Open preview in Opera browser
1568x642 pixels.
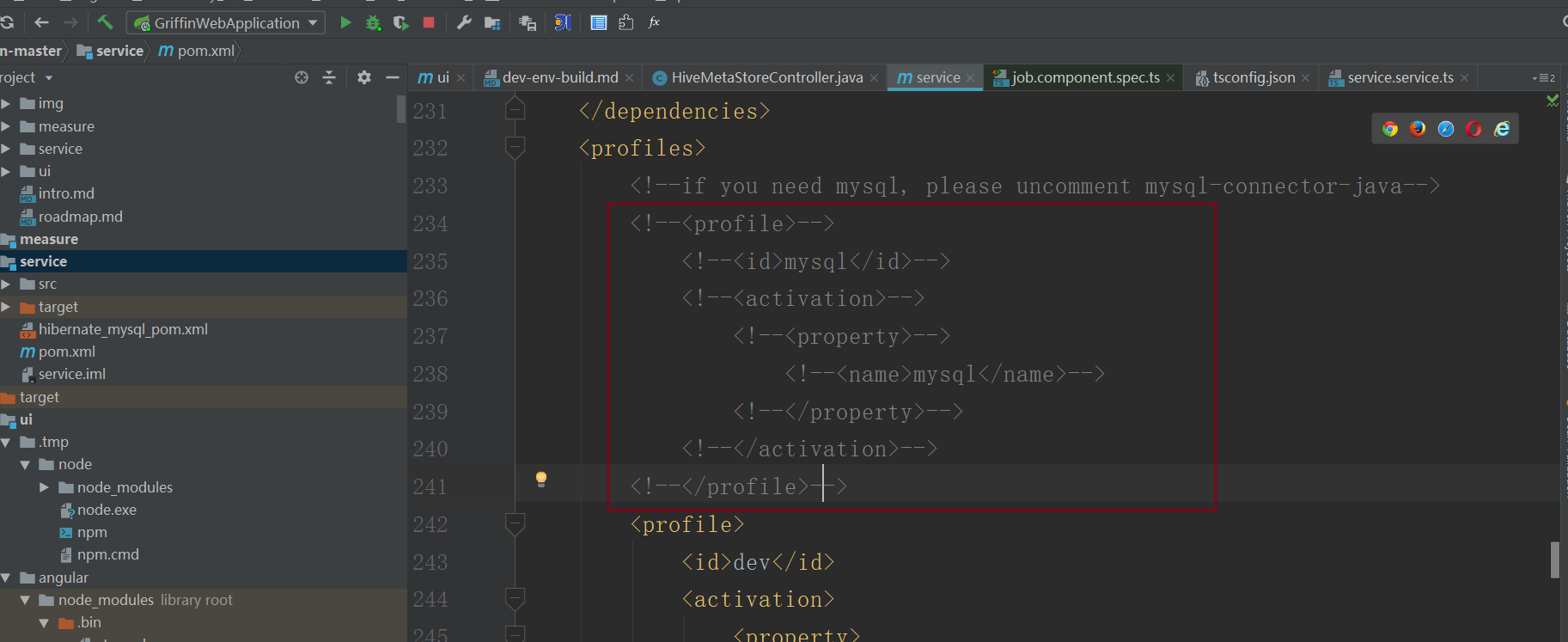(1473, 129)
